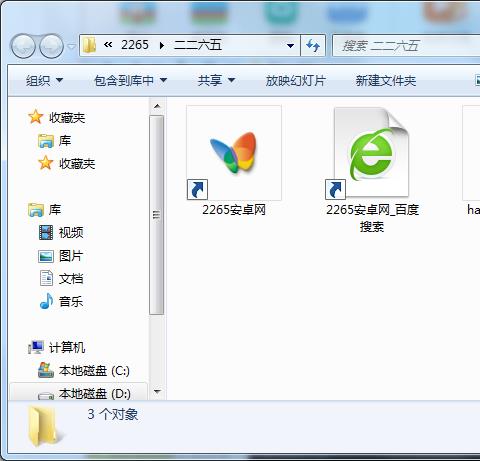This screenshot has width=480, height=461.
Task: Click the 音乐 note icon
Action: tap(46, 301)
